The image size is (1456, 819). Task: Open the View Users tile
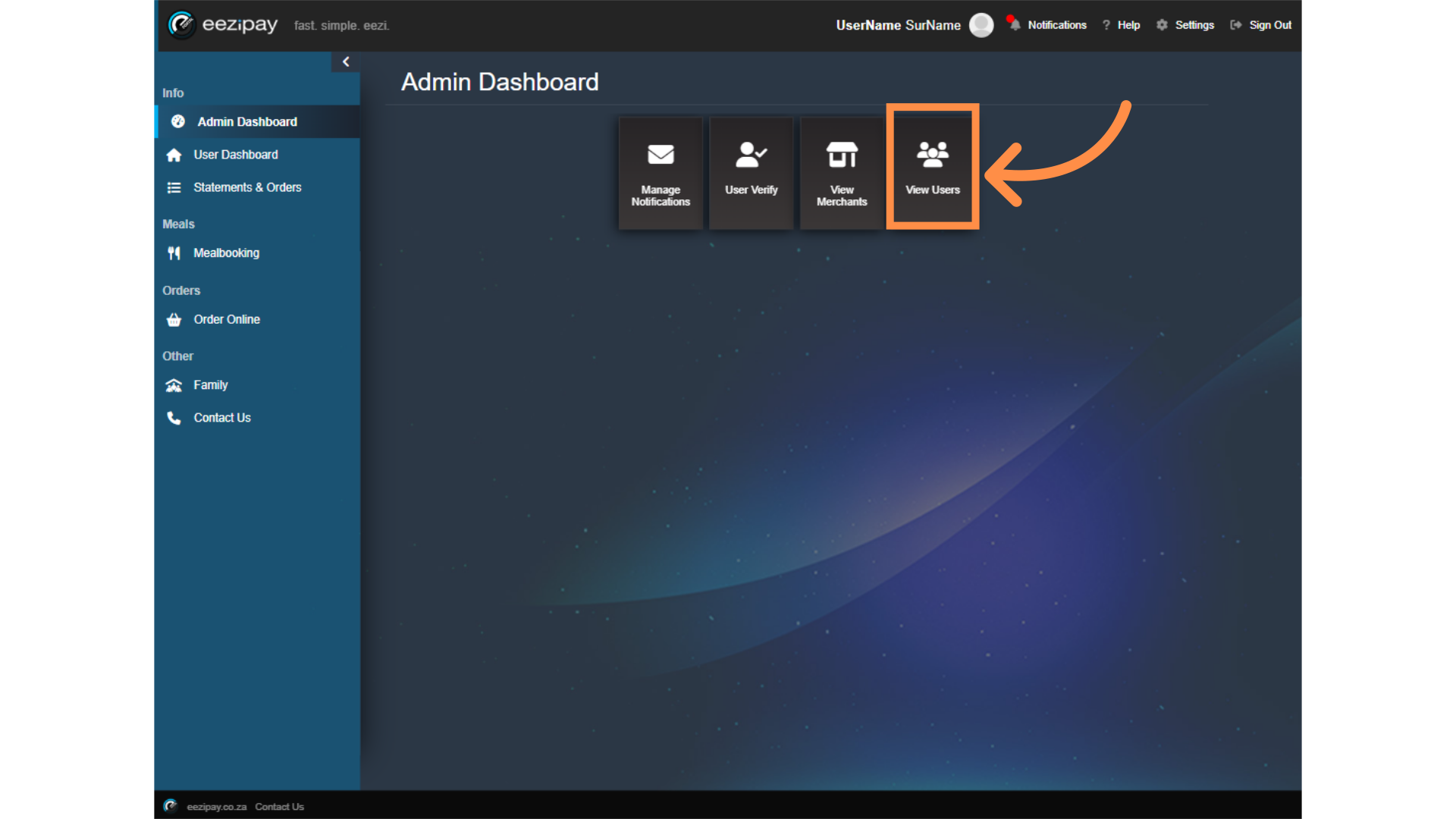(933, 173)
